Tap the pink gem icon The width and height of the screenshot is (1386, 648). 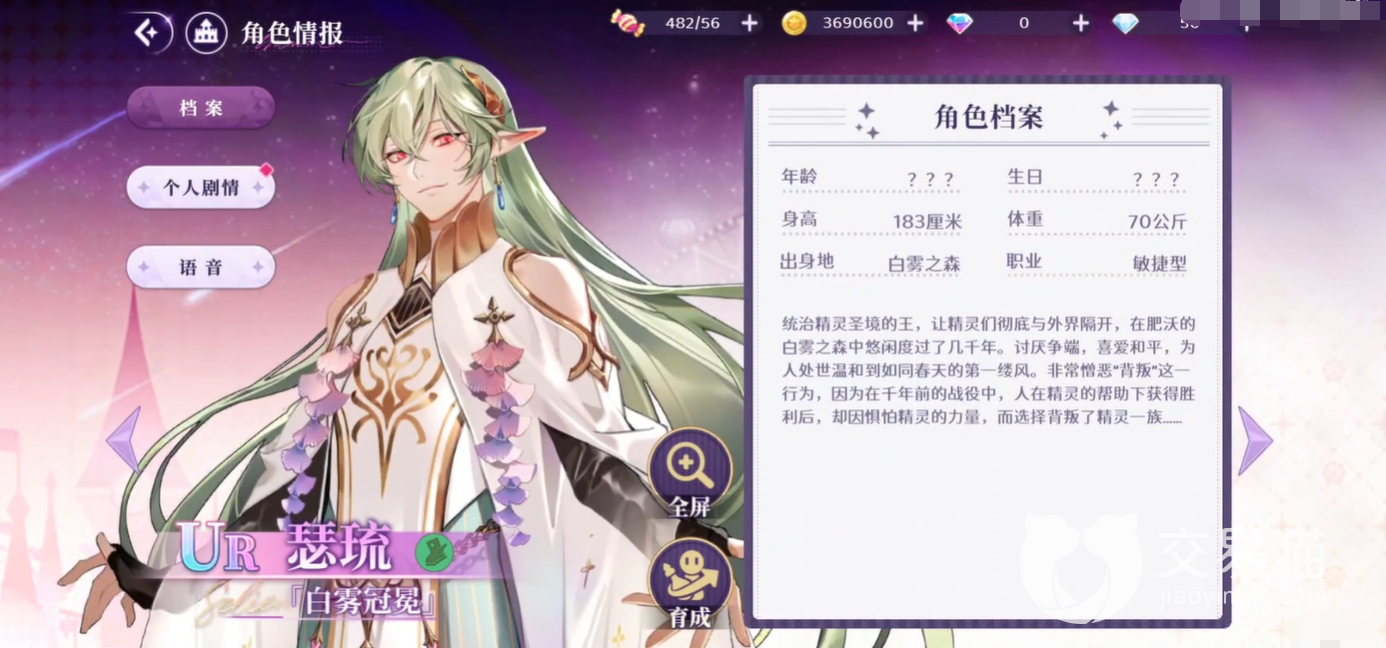pos(960,22)
